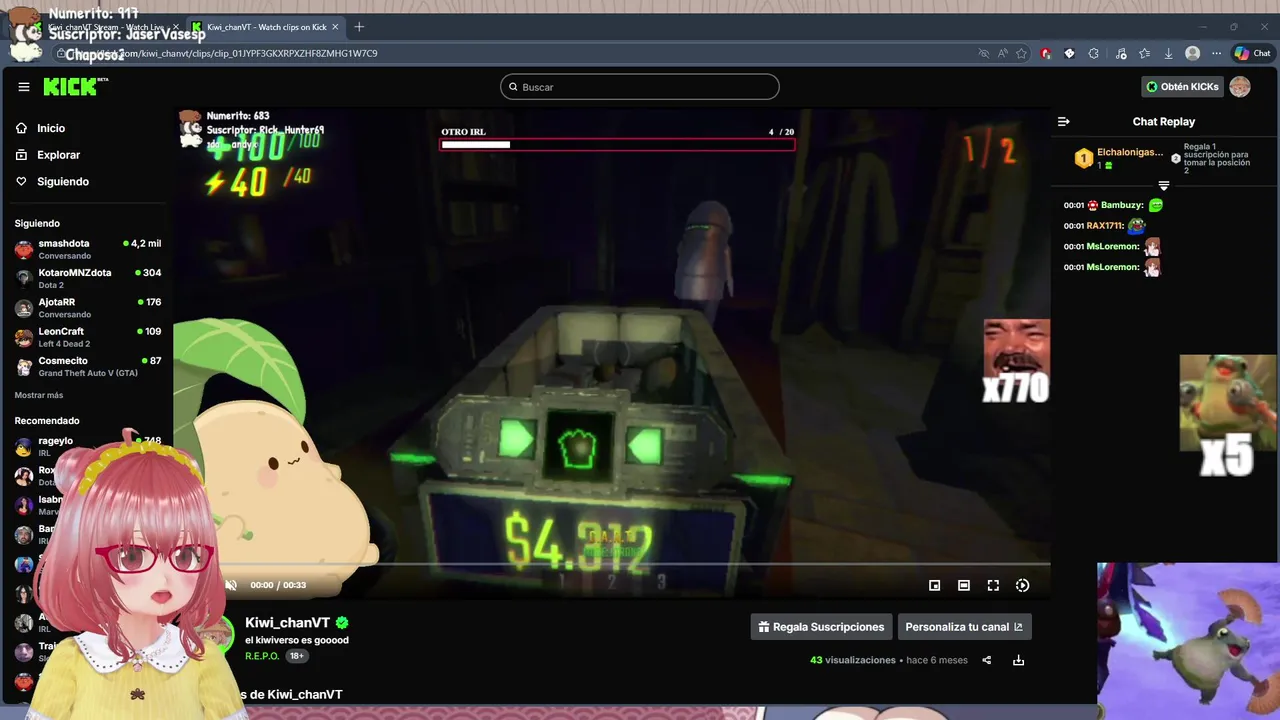Add this page to favorites star
The width and height of the screenshot is (1280, 720).
[x=1021, y=54]
